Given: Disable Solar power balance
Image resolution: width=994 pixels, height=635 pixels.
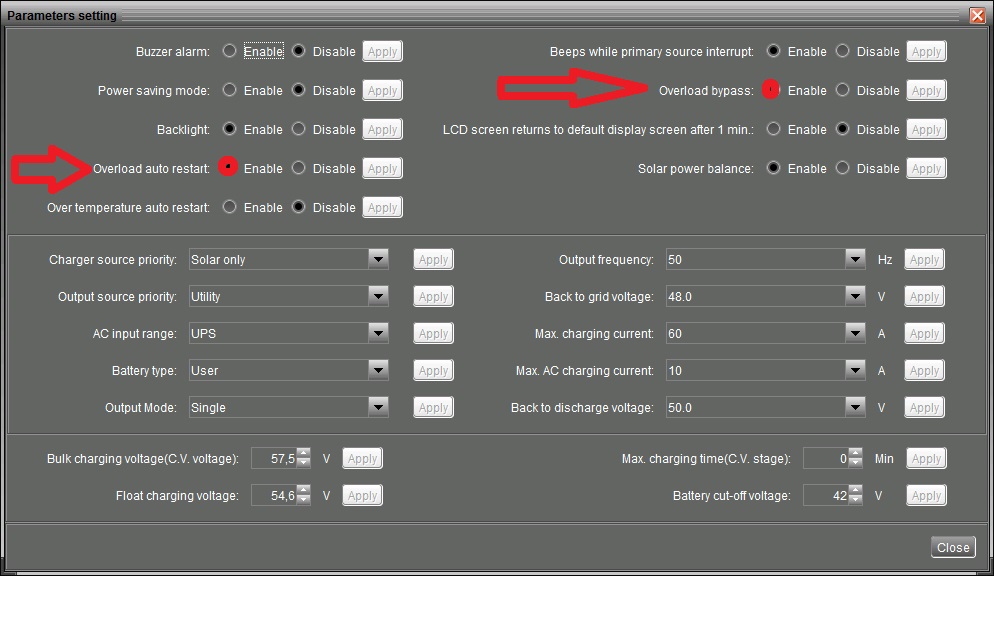Looking at the screenshot, I should (843, 168).
